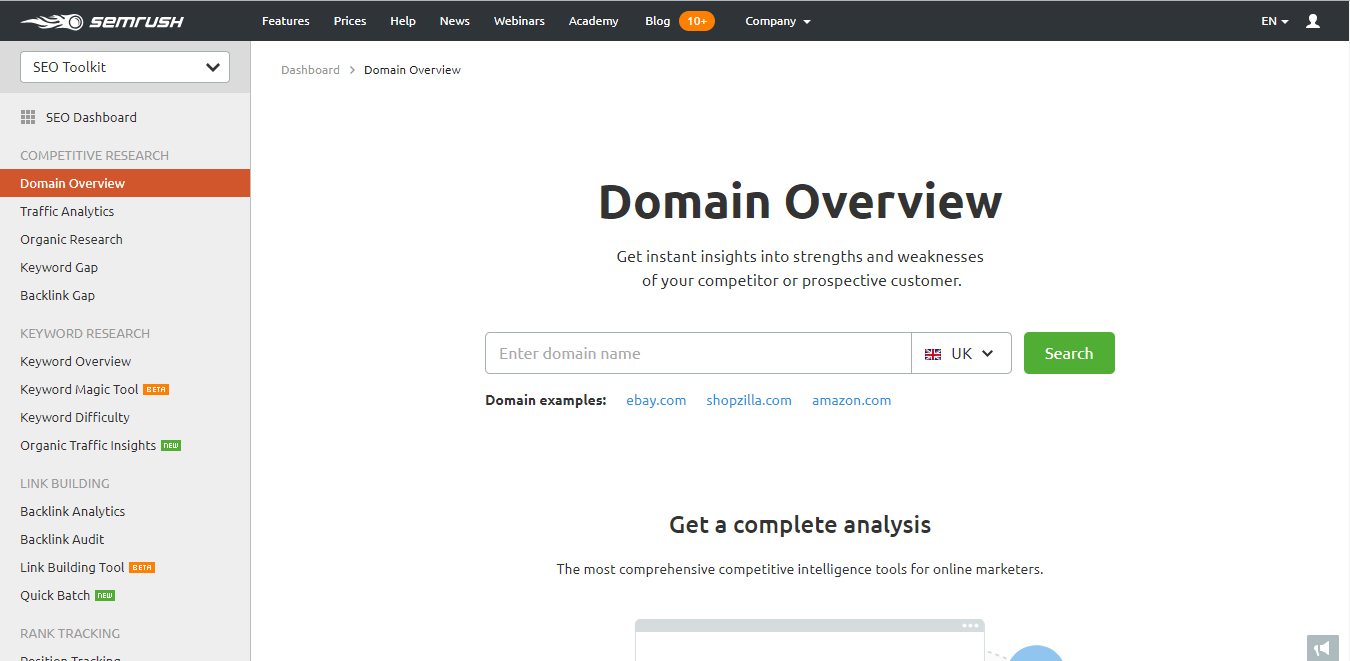Open the SEO Toolkit dropdown
Viewport: 1350px width, 661px height.
pyautogui.click(x=124, y=66)
